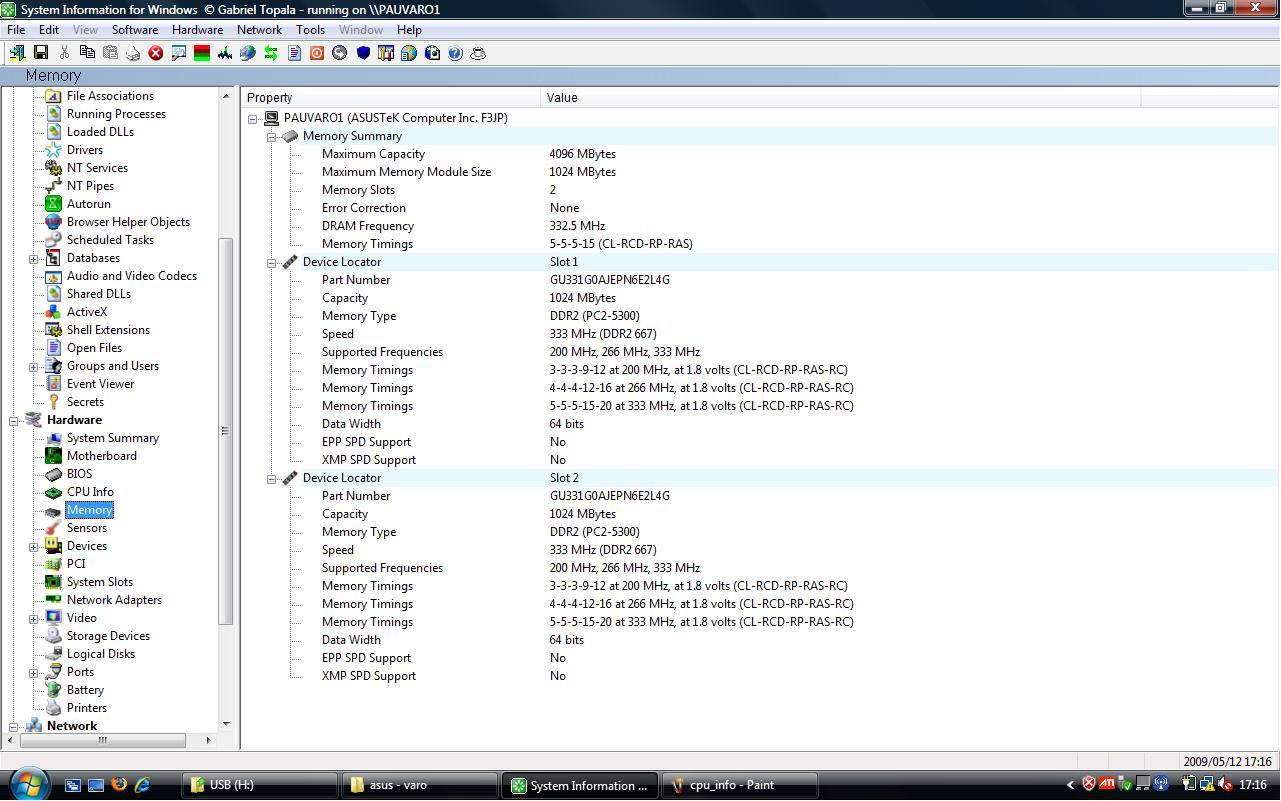
Task: Open Storage Devices in the tree
Action: coord(108,636)
